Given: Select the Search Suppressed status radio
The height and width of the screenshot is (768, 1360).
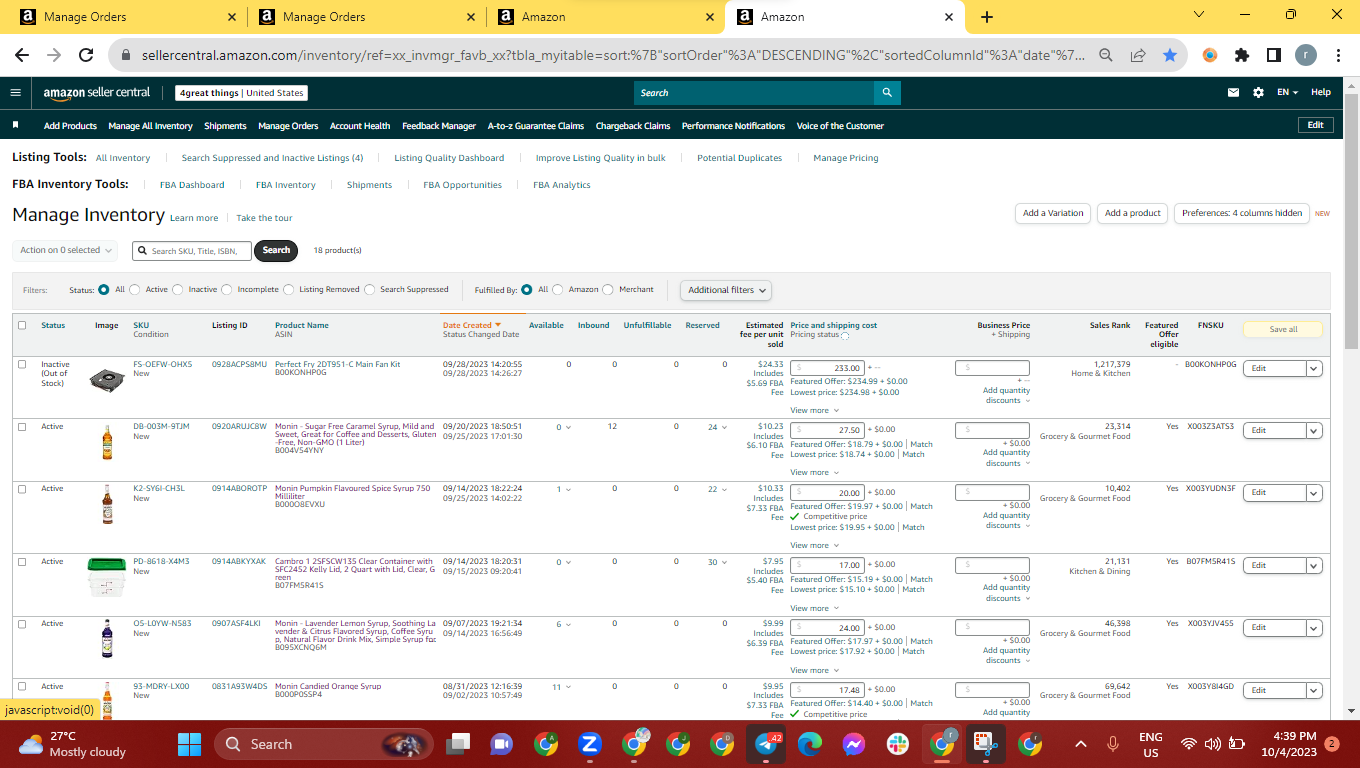Looking at the screenshot, I should click(370, 290).
